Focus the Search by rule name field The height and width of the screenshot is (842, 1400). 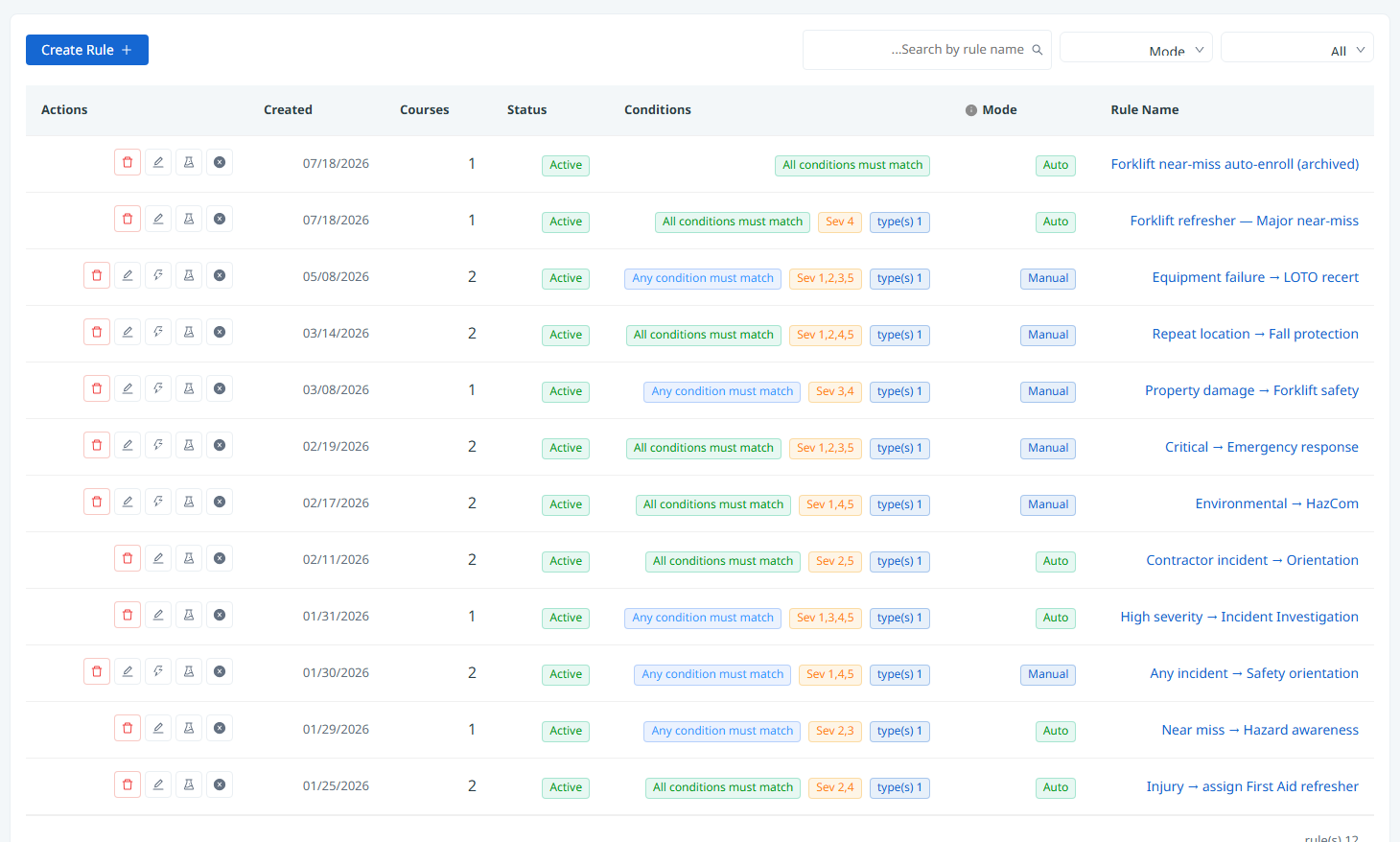coord(927,50)
